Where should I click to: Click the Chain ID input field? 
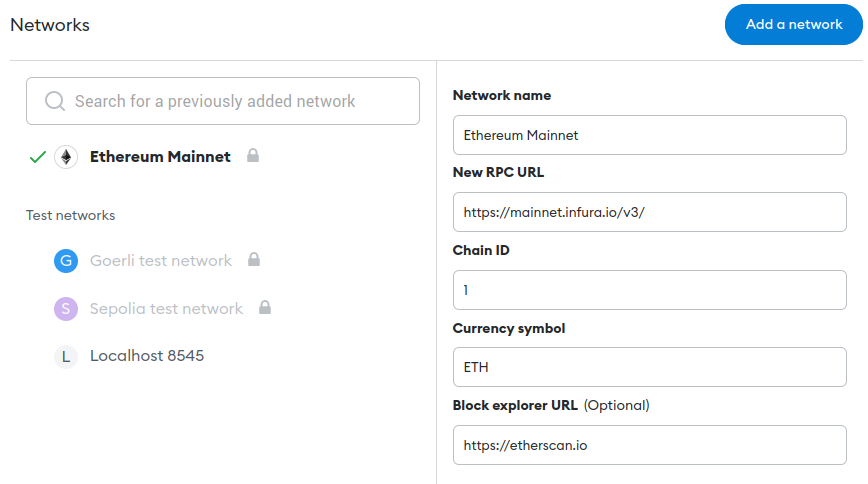click(649, 290)
